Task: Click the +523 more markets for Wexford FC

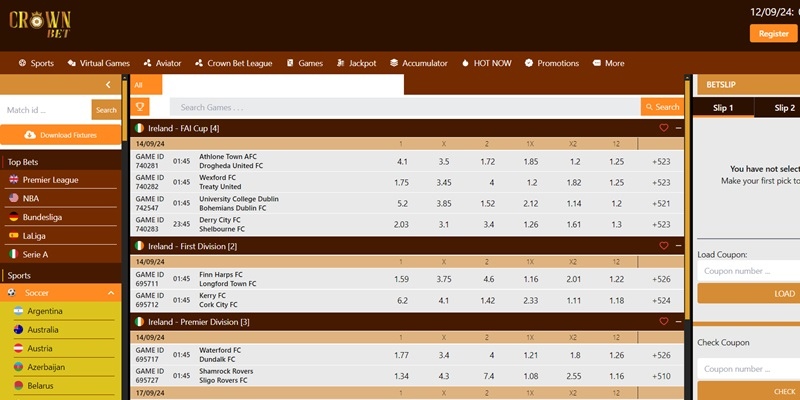Action: tap(660, 182)
